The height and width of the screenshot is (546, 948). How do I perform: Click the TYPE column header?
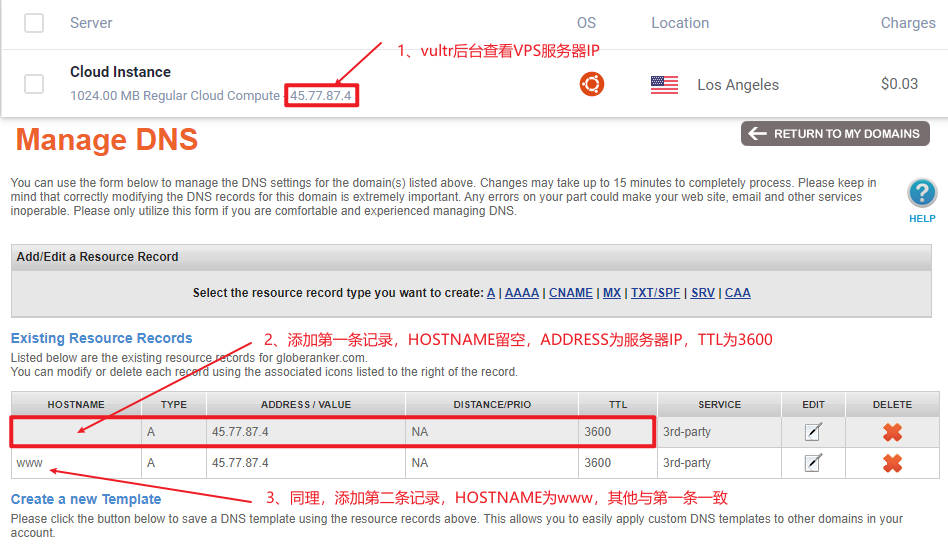pos(174,405)
